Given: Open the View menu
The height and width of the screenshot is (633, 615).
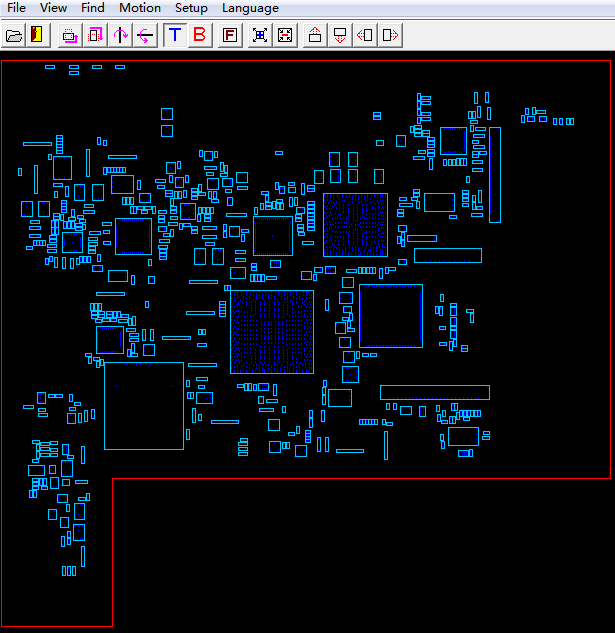Looking at the screenshot, I should pos(53,8).
